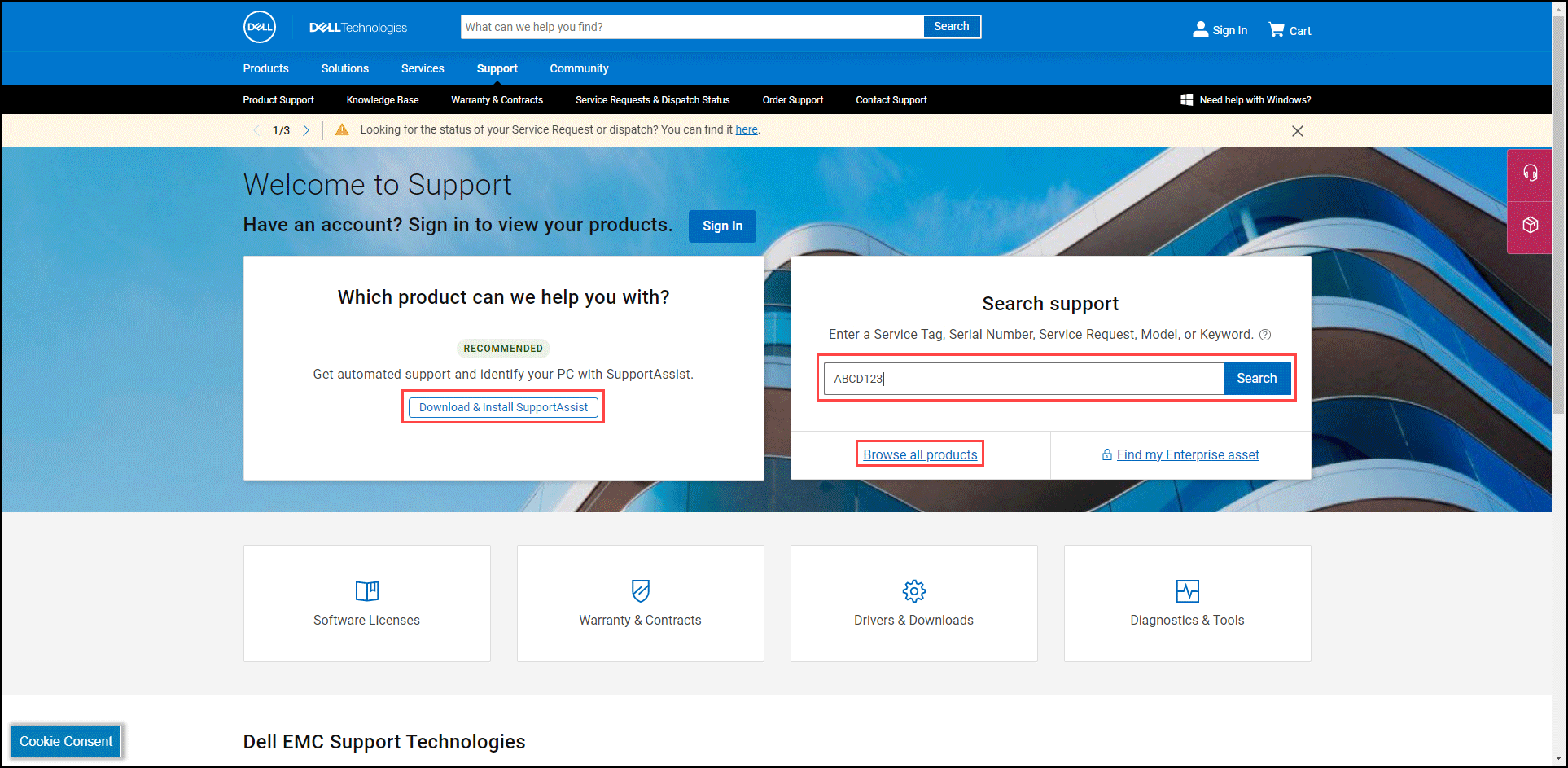Go to Knowledge Base tab

click(x=383, y=100)
